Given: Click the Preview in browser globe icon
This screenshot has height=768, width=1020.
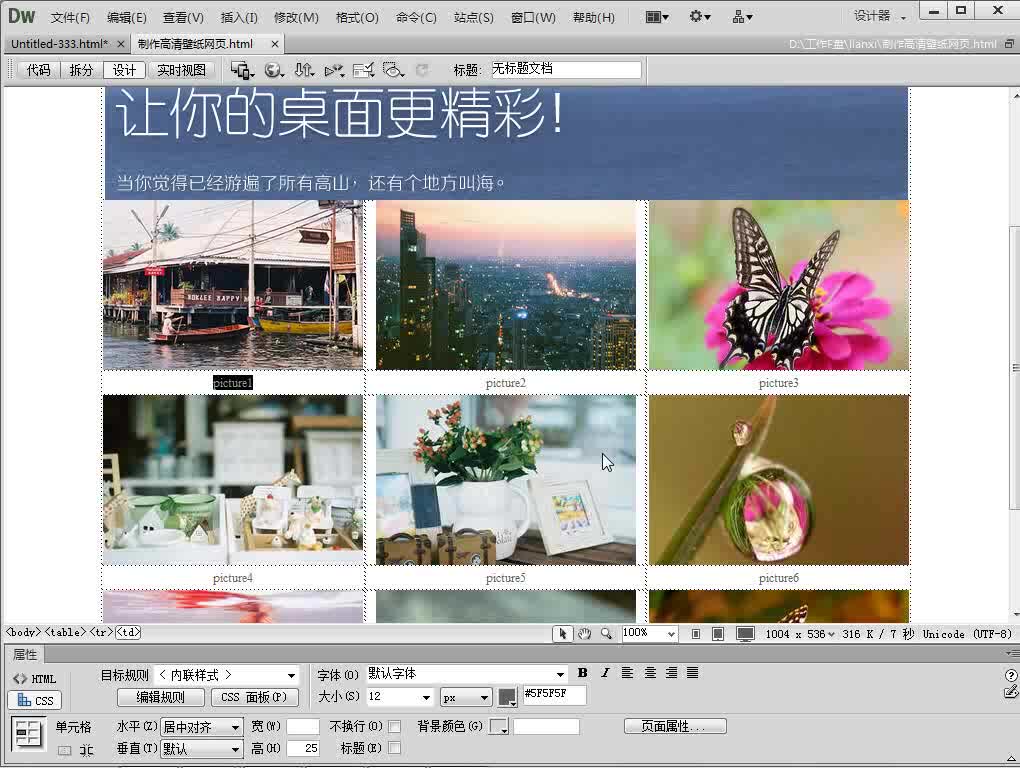Looking at the screenshot, I should (x=272, y=70).
